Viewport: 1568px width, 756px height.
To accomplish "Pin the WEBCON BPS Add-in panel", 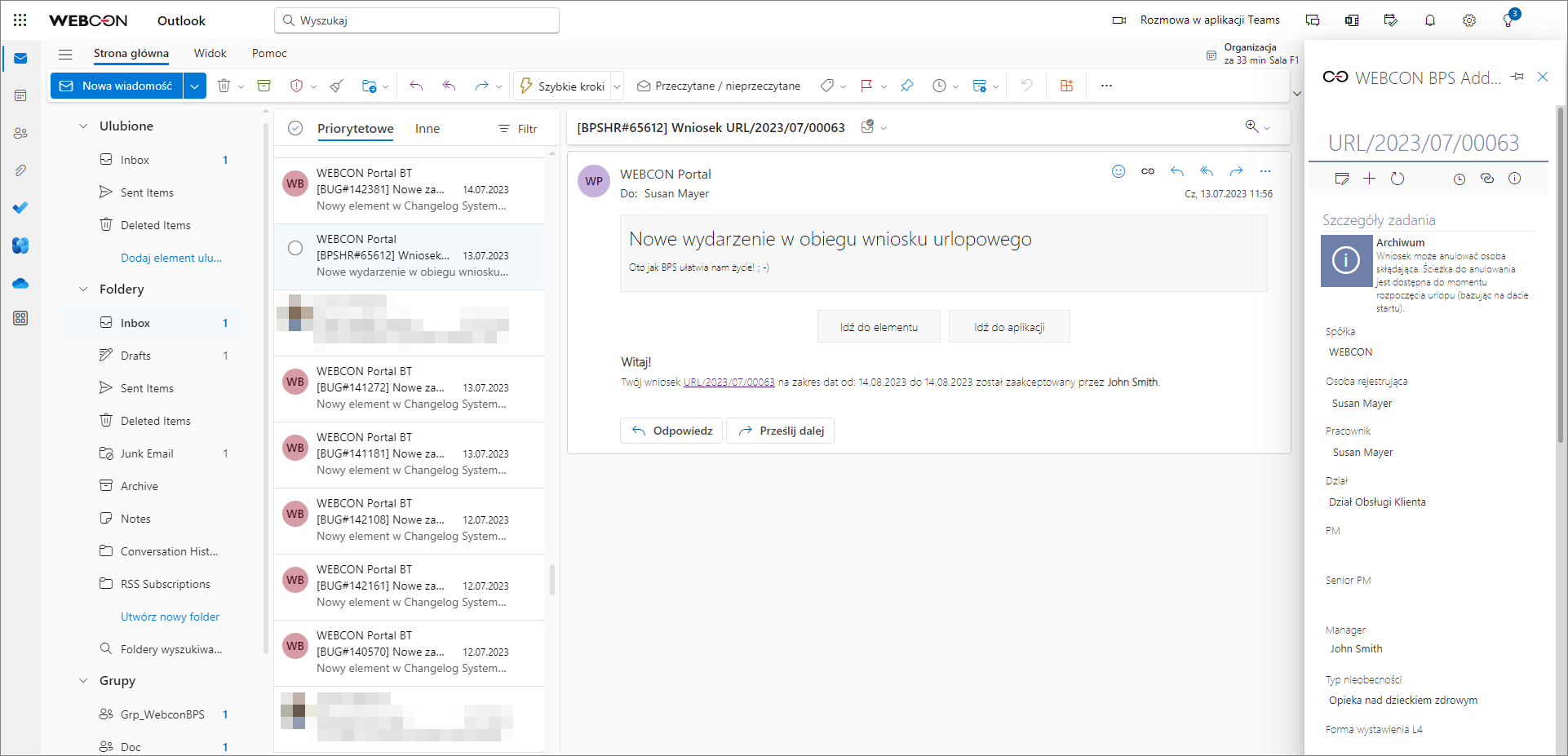I will 1517,77.
